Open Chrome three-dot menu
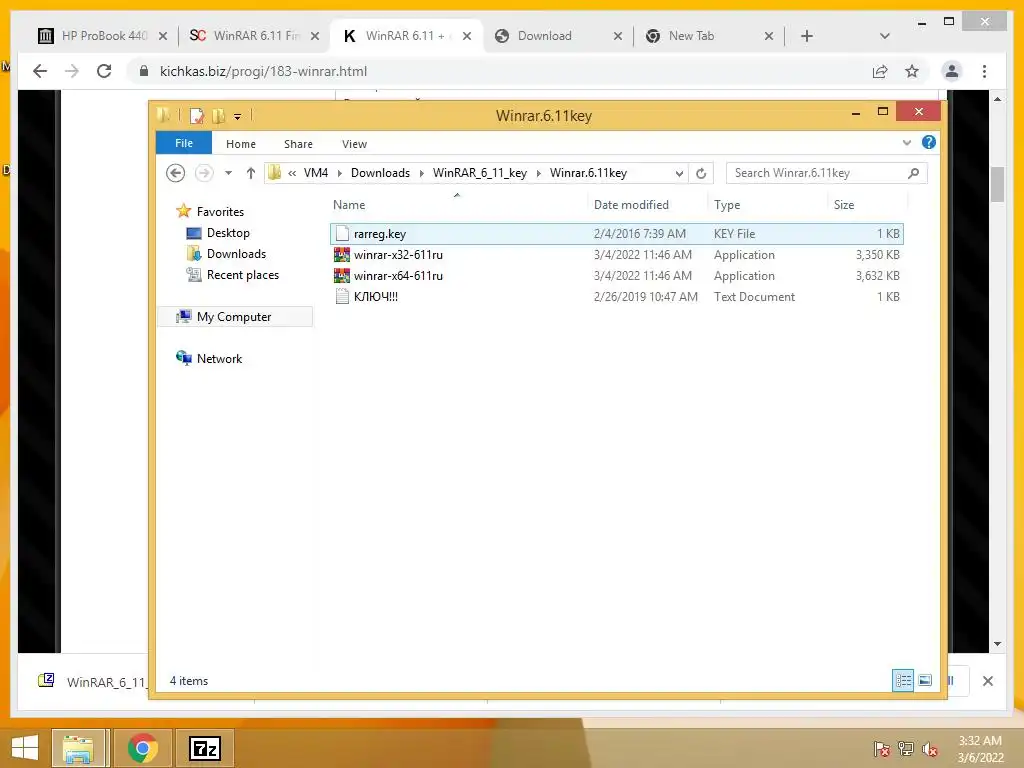 (984, 71)
